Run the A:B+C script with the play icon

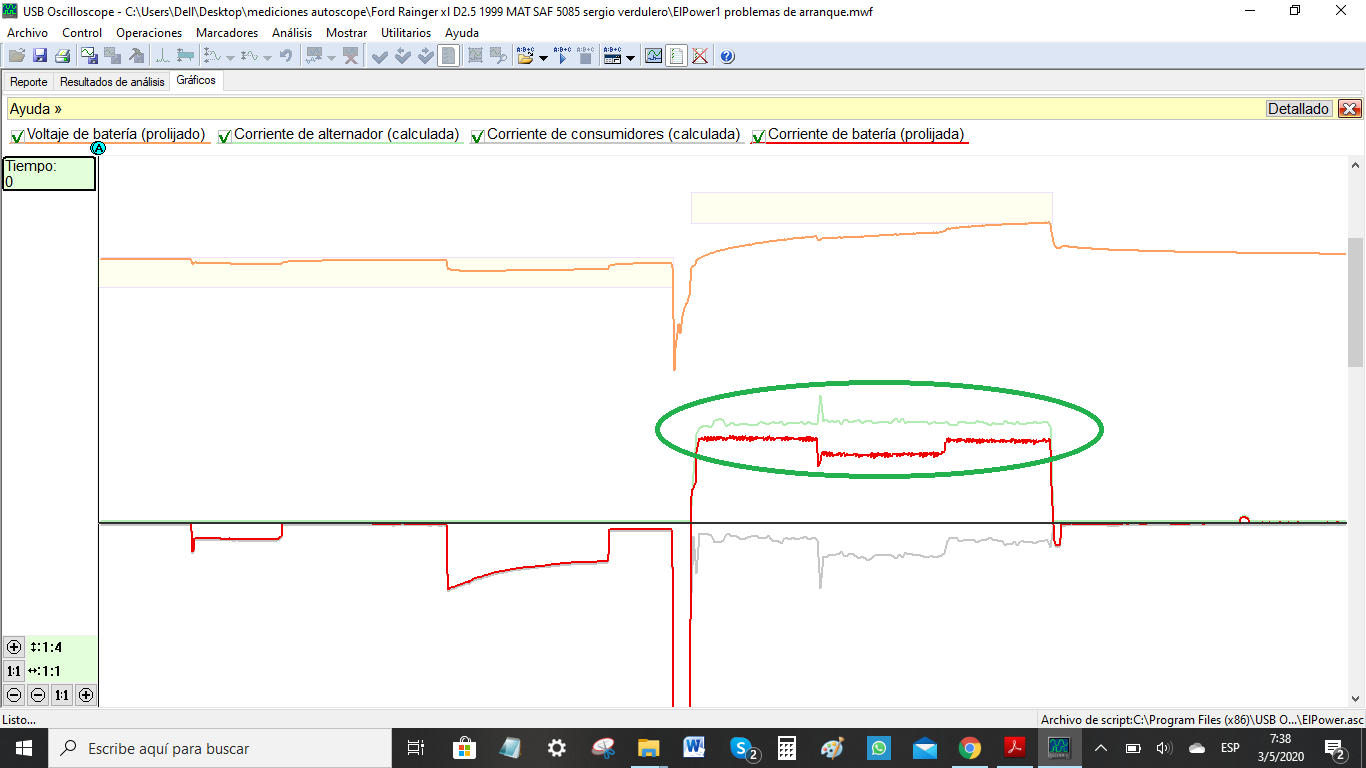[x=561, y=56]
